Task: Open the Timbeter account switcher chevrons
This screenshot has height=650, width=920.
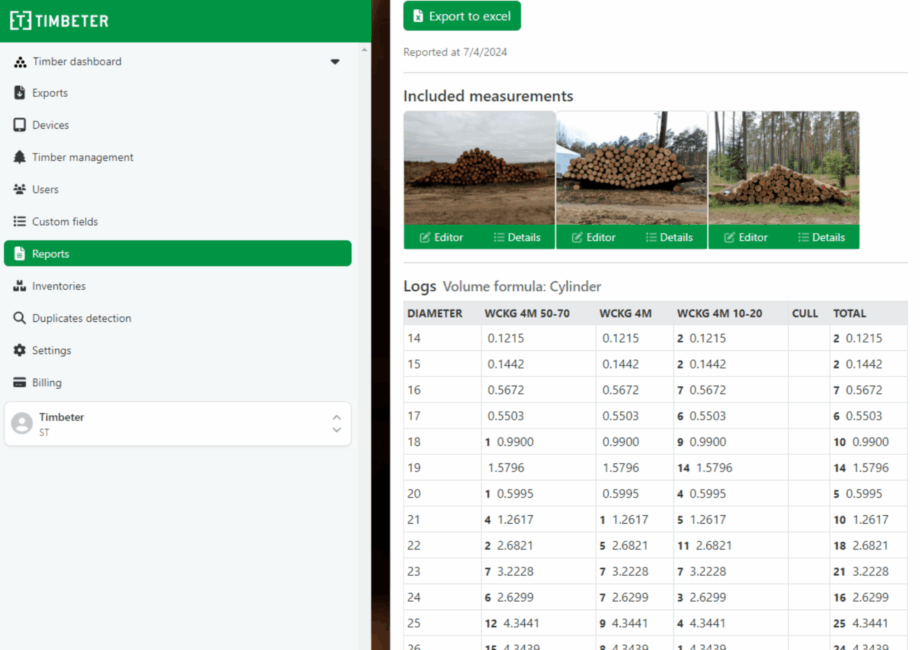Action: click(336, 424)
